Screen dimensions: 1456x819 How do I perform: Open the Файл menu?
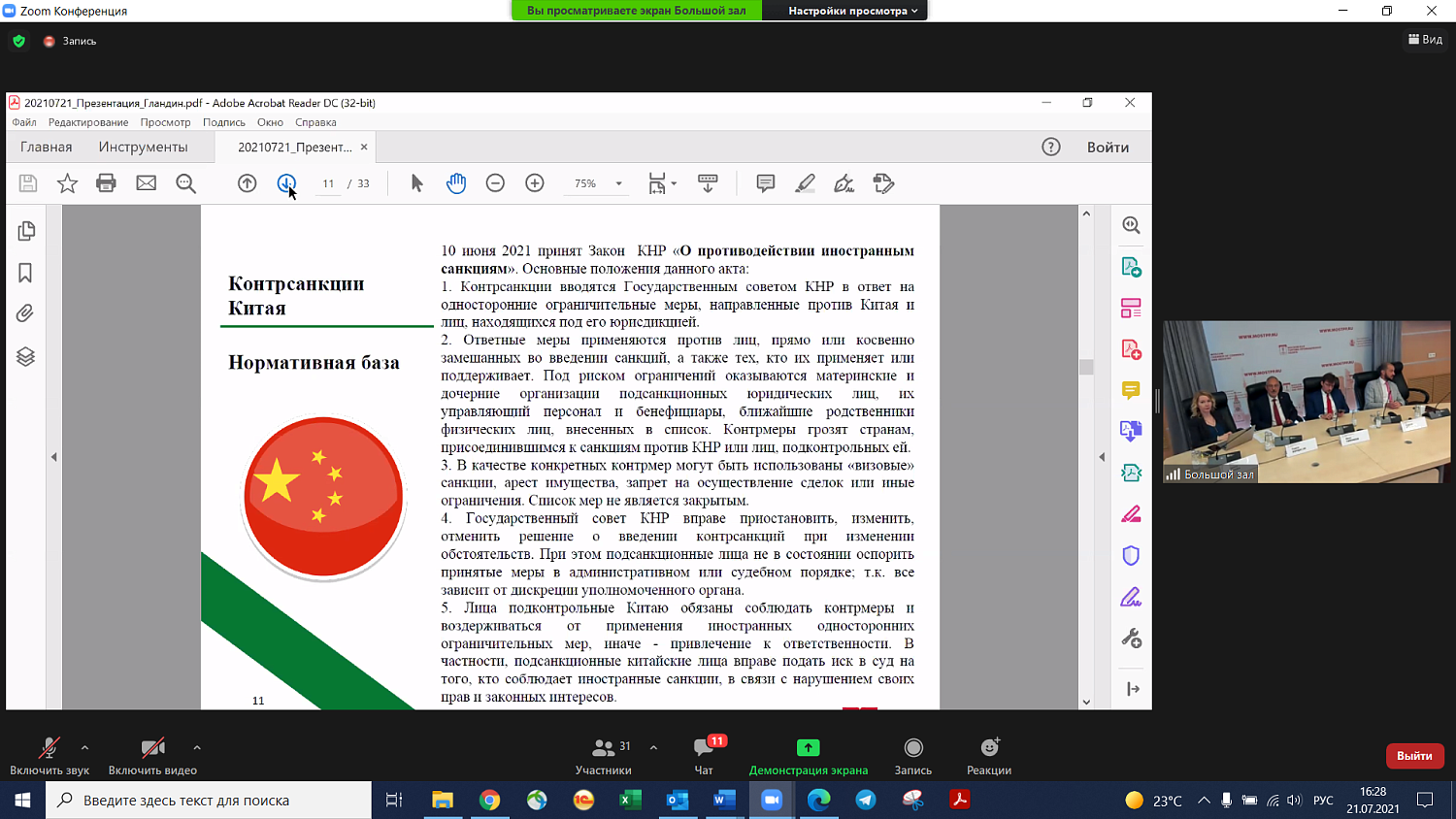pyautogui.click(x=24, y=122)
